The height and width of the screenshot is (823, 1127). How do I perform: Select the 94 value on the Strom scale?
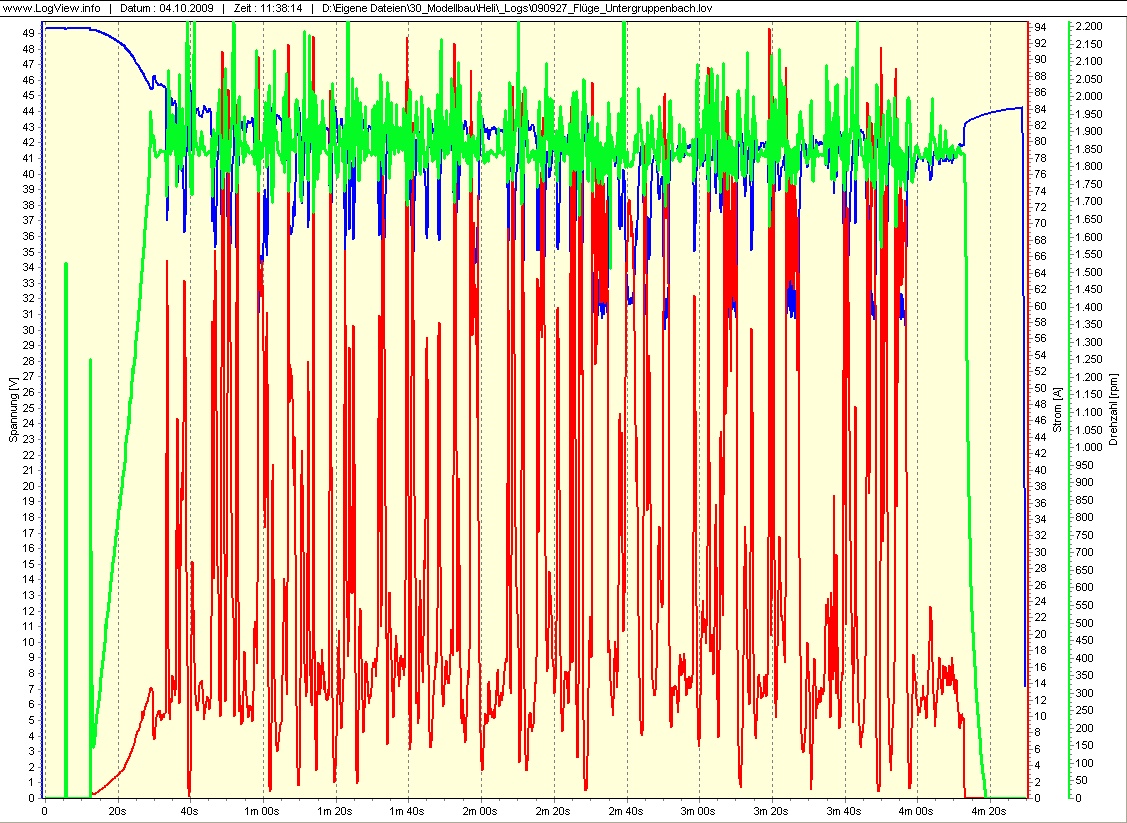1038,27
